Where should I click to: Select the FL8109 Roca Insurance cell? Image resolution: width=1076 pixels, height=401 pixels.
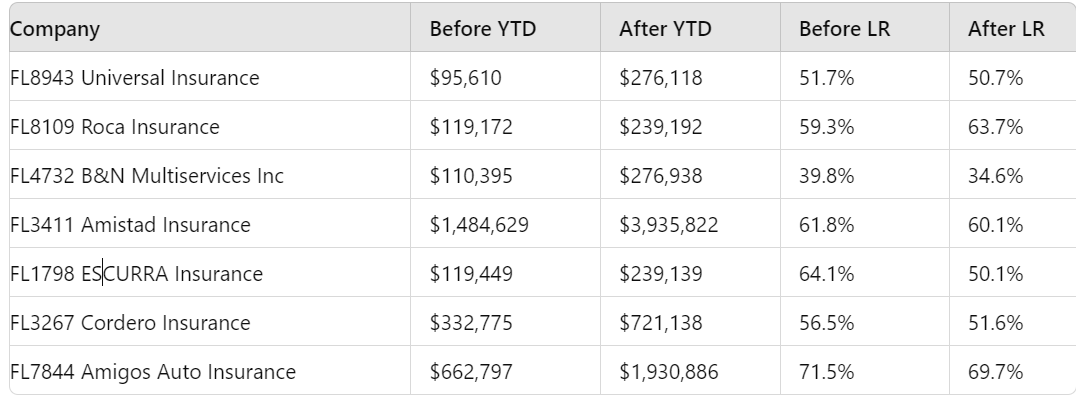(x=115, y=127)
